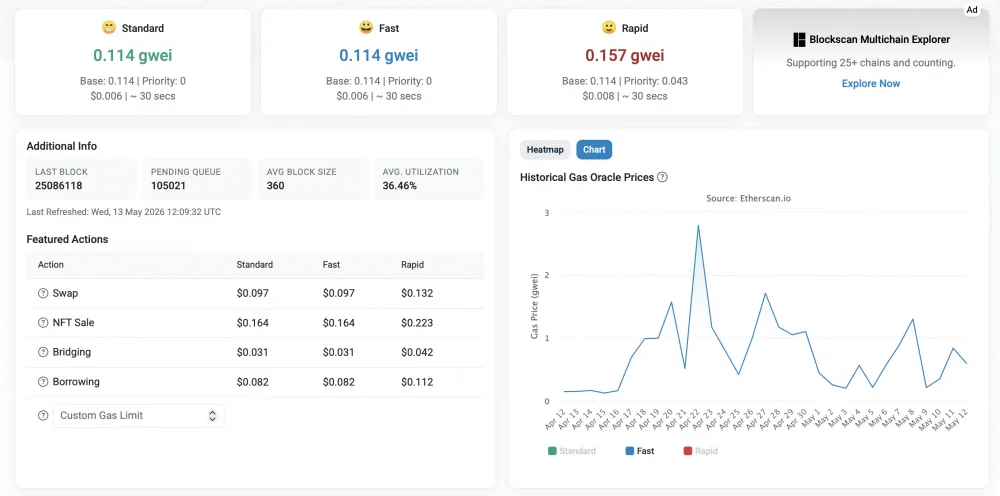Click the Action column header
The width and height of the screenshot is (1000, 496).
coord(51,265)
